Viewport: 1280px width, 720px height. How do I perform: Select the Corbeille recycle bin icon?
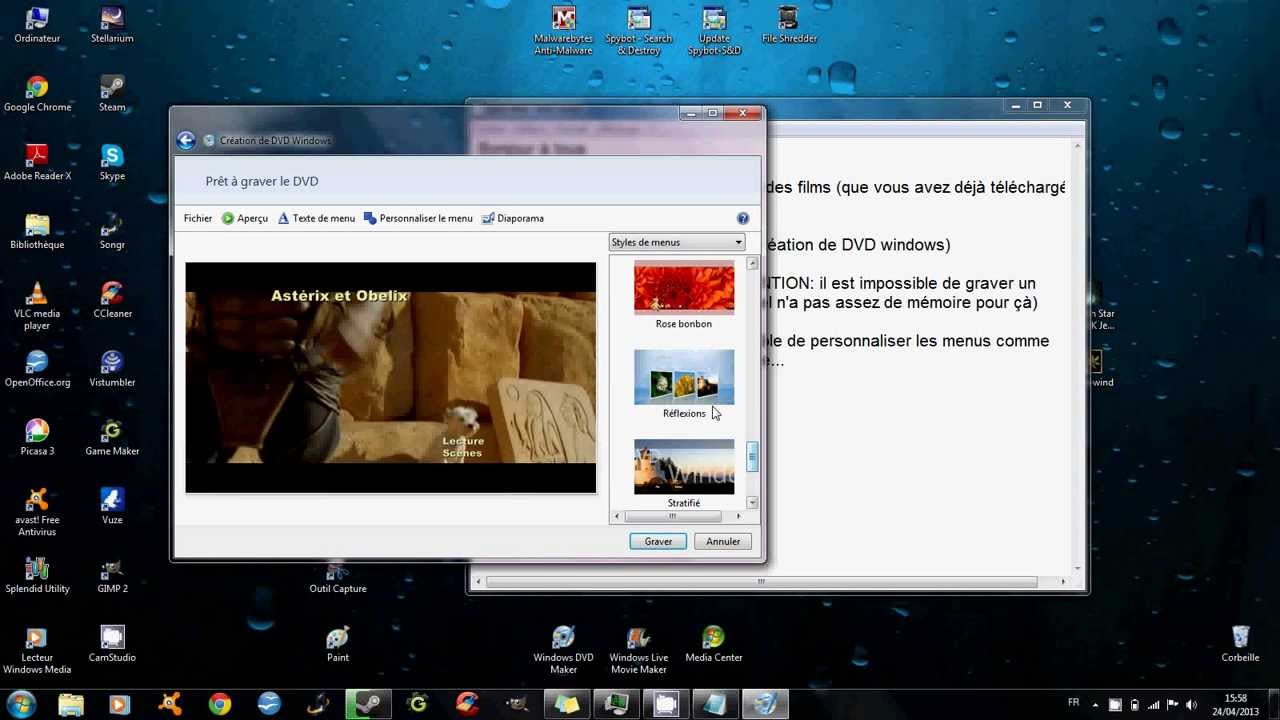1240,644
